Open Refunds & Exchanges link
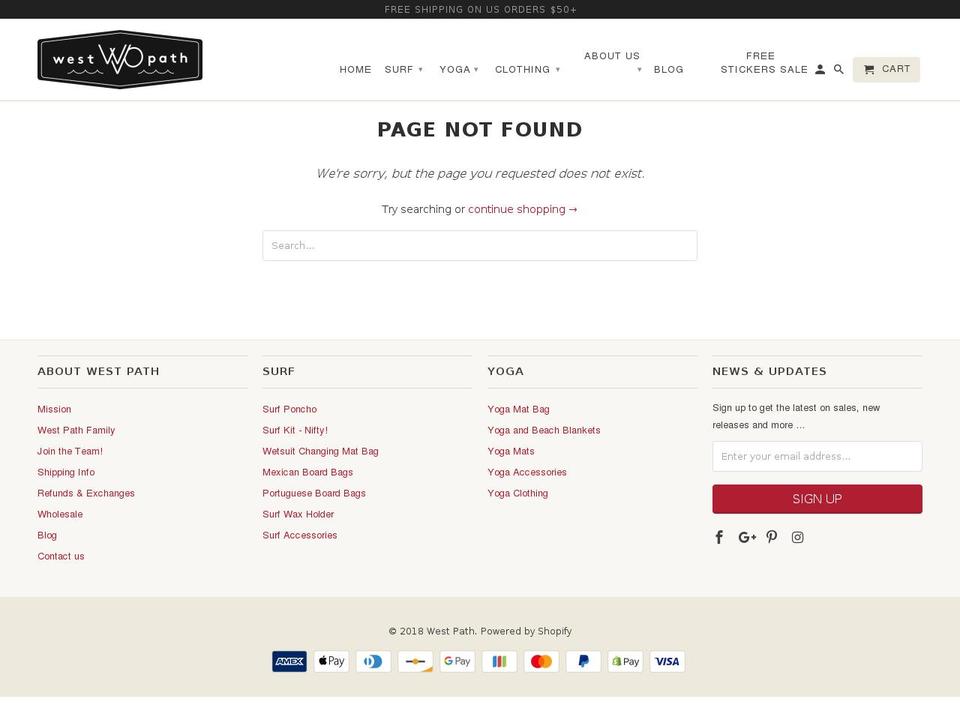 [86, 493]
